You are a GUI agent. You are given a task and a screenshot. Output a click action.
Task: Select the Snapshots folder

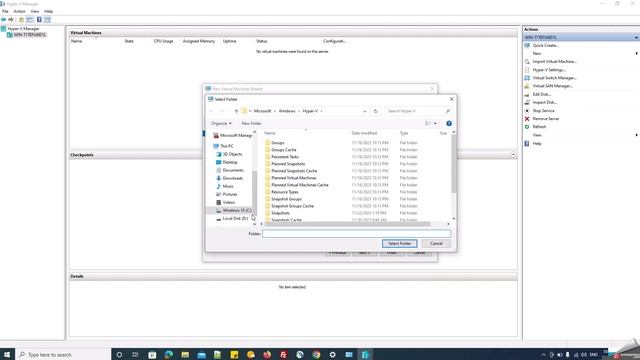click(x=280, y=213)
